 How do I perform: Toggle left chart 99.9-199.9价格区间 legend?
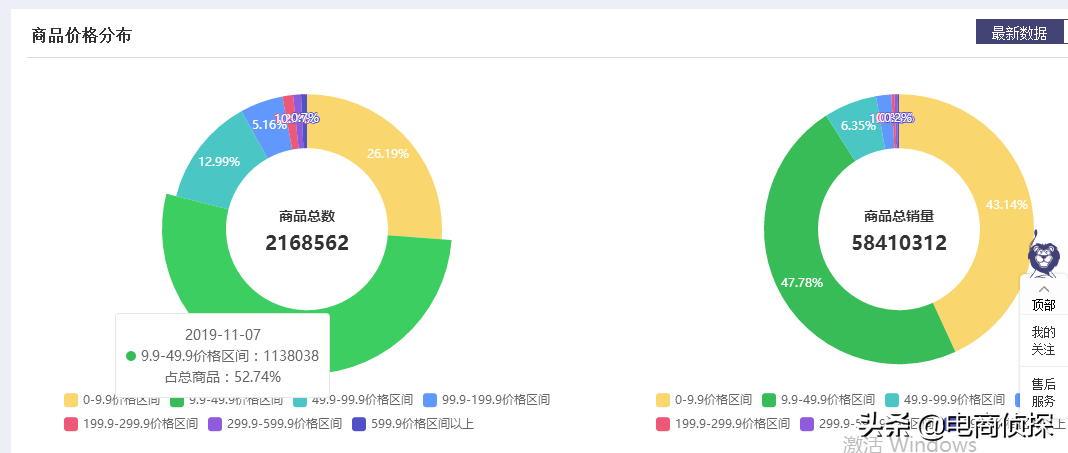[487, 400]
